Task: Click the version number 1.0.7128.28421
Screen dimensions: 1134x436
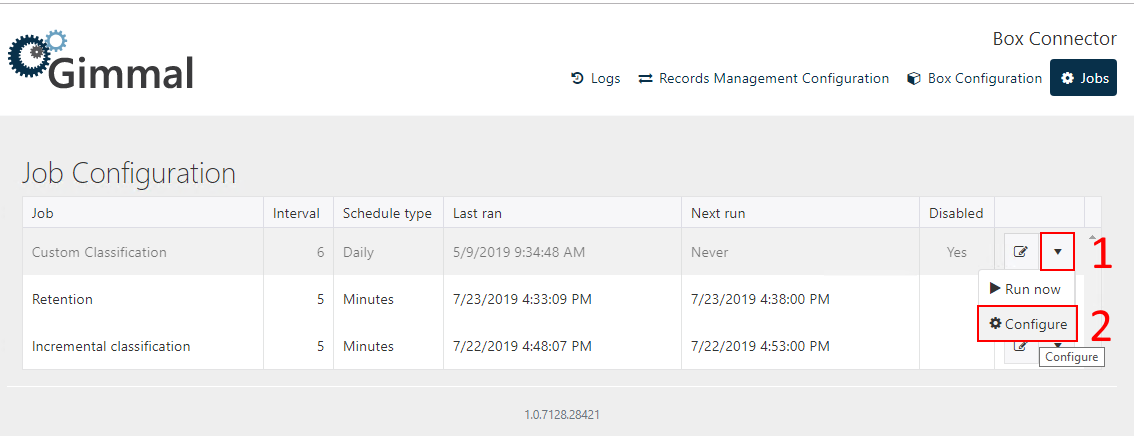Action: (562, 414)
